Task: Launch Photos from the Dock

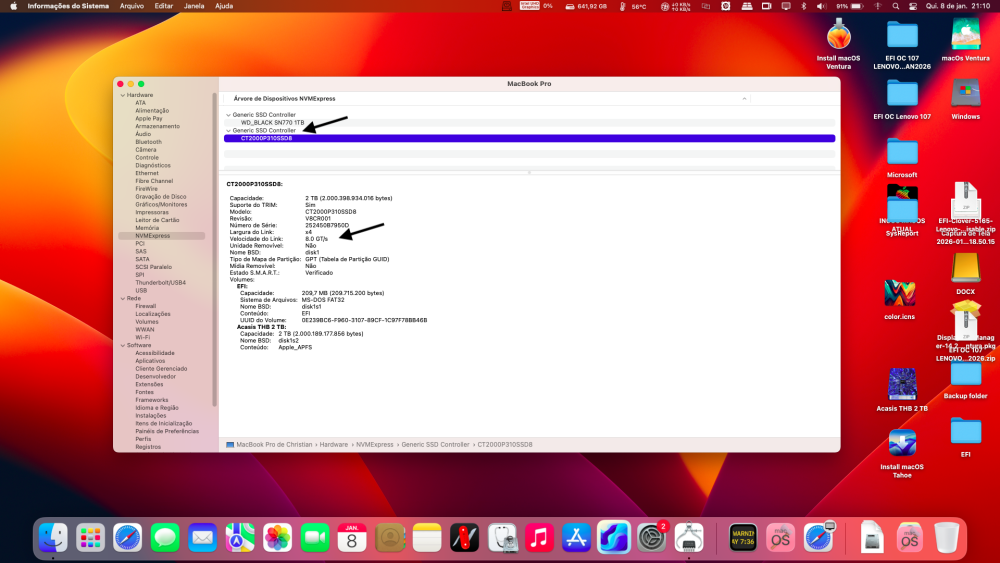Action: click(x=277, y=538)
